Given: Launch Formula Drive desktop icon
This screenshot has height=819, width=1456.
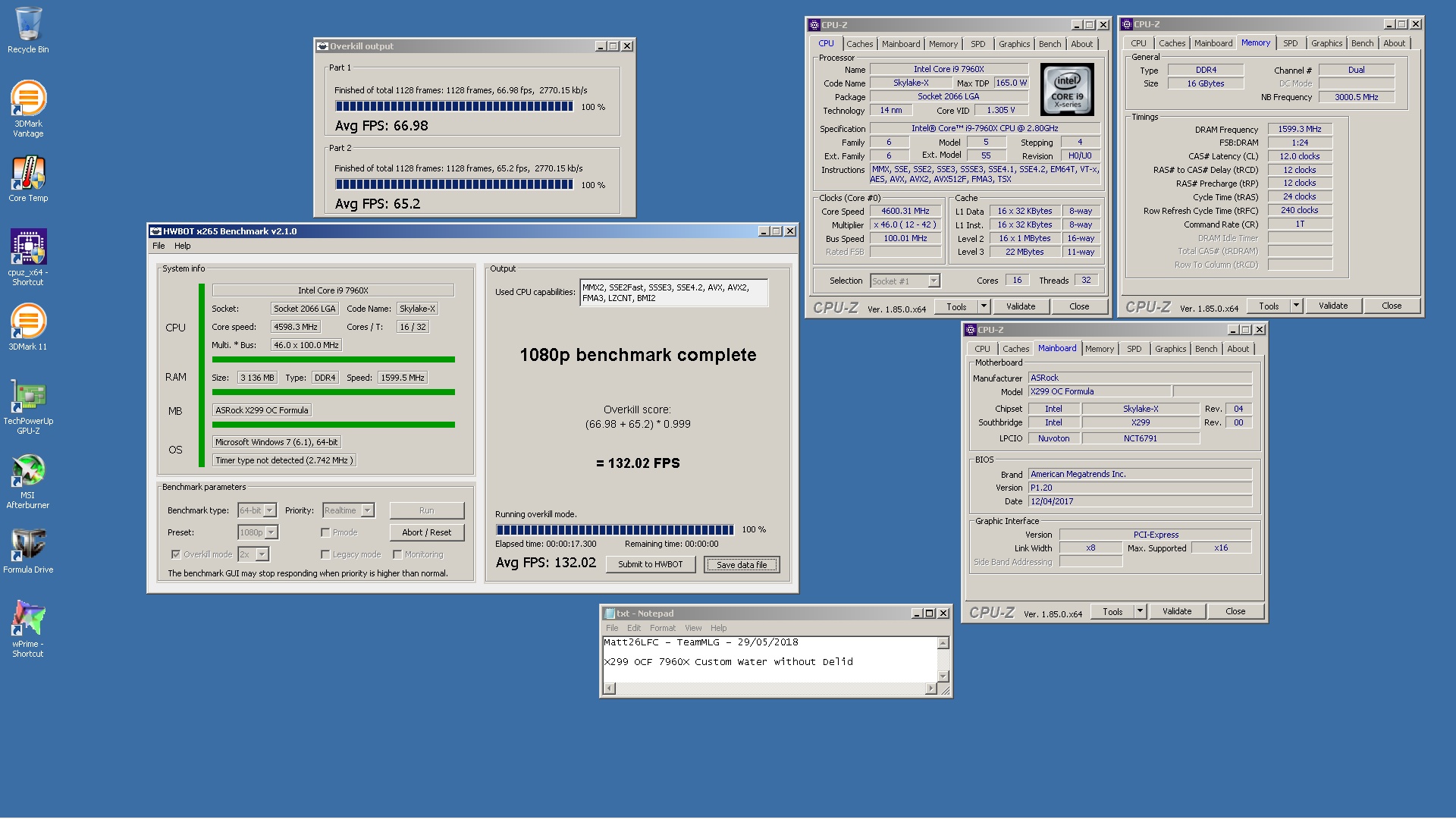Looking at the screenshot, I should [x=28, y=551].
